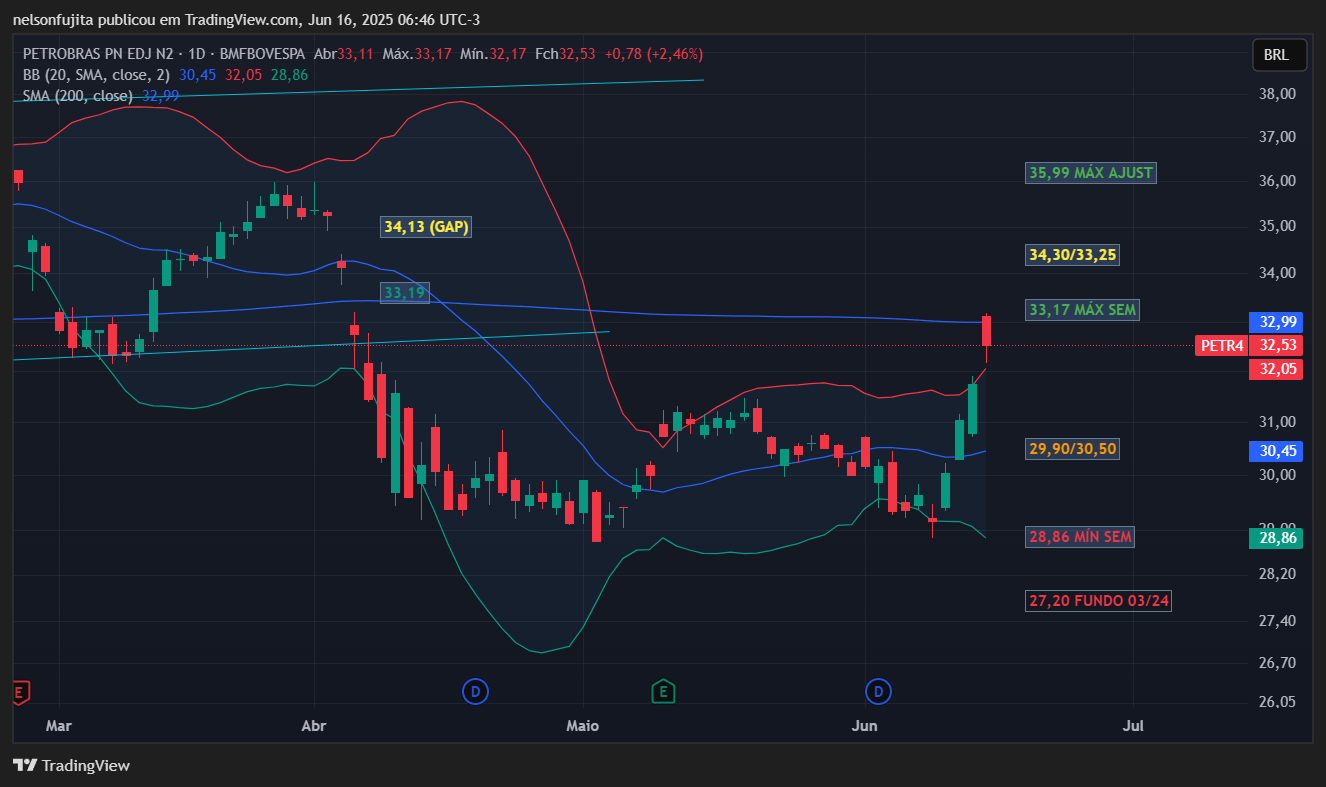
Task: Click the 28,86 green lower band price tag
Action: (x=1278, y=538)
